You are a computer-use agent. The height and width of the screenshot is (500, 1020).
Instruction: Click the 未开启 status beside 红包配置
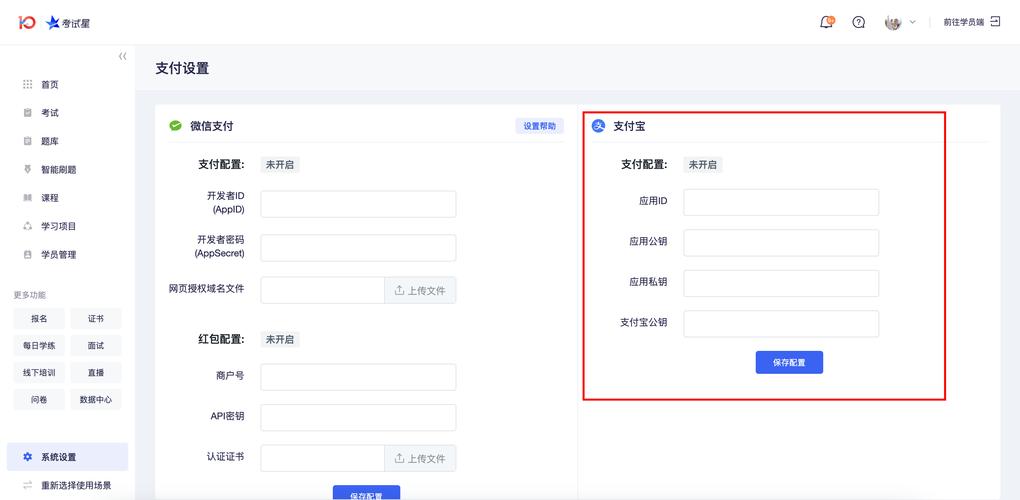280,339
